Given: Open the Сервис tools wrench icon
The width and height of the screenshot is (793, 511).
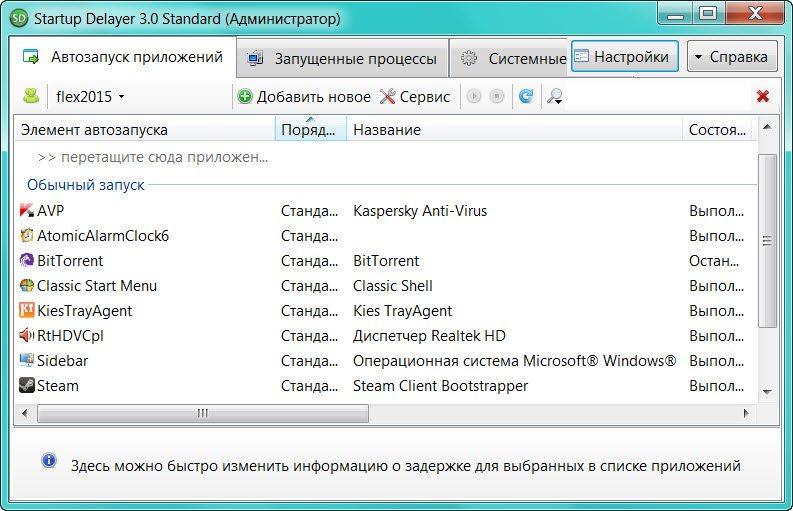Looking at the screenshot, I should [x=387, y=96].
